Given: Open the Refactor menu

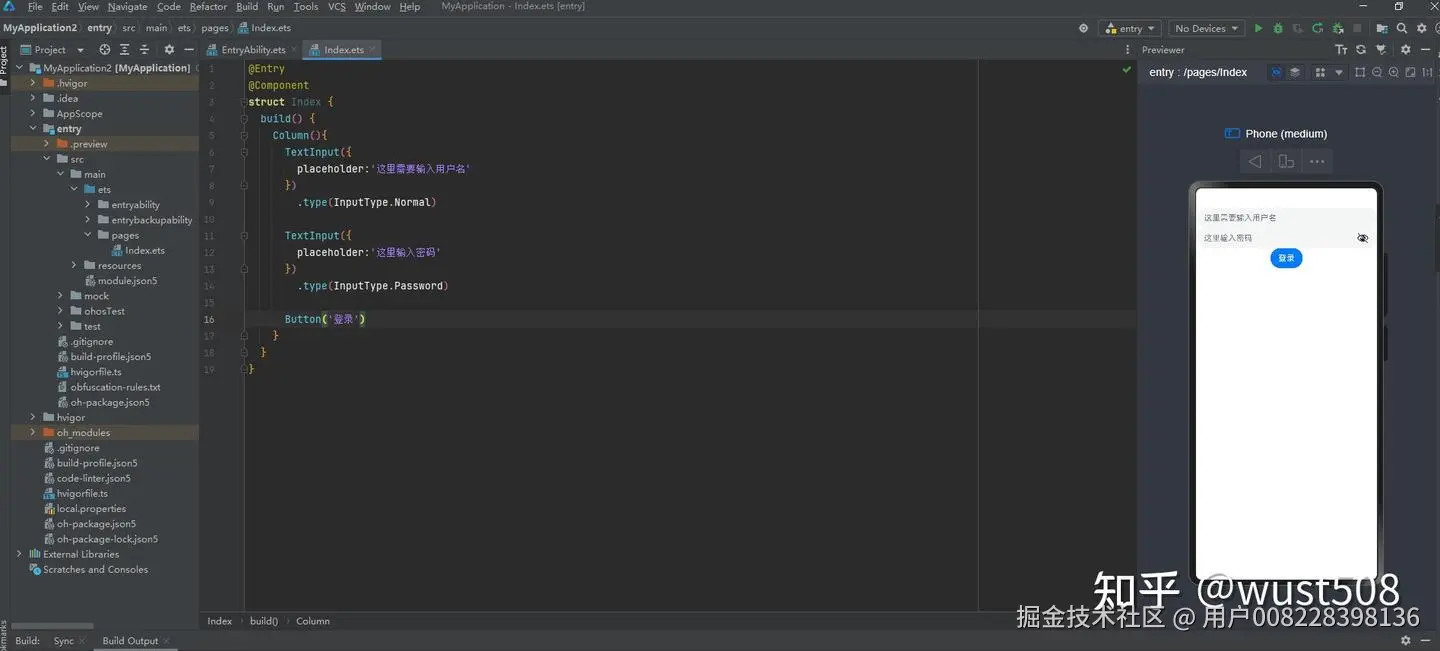Looking at the screenshot, I should 208,7.
